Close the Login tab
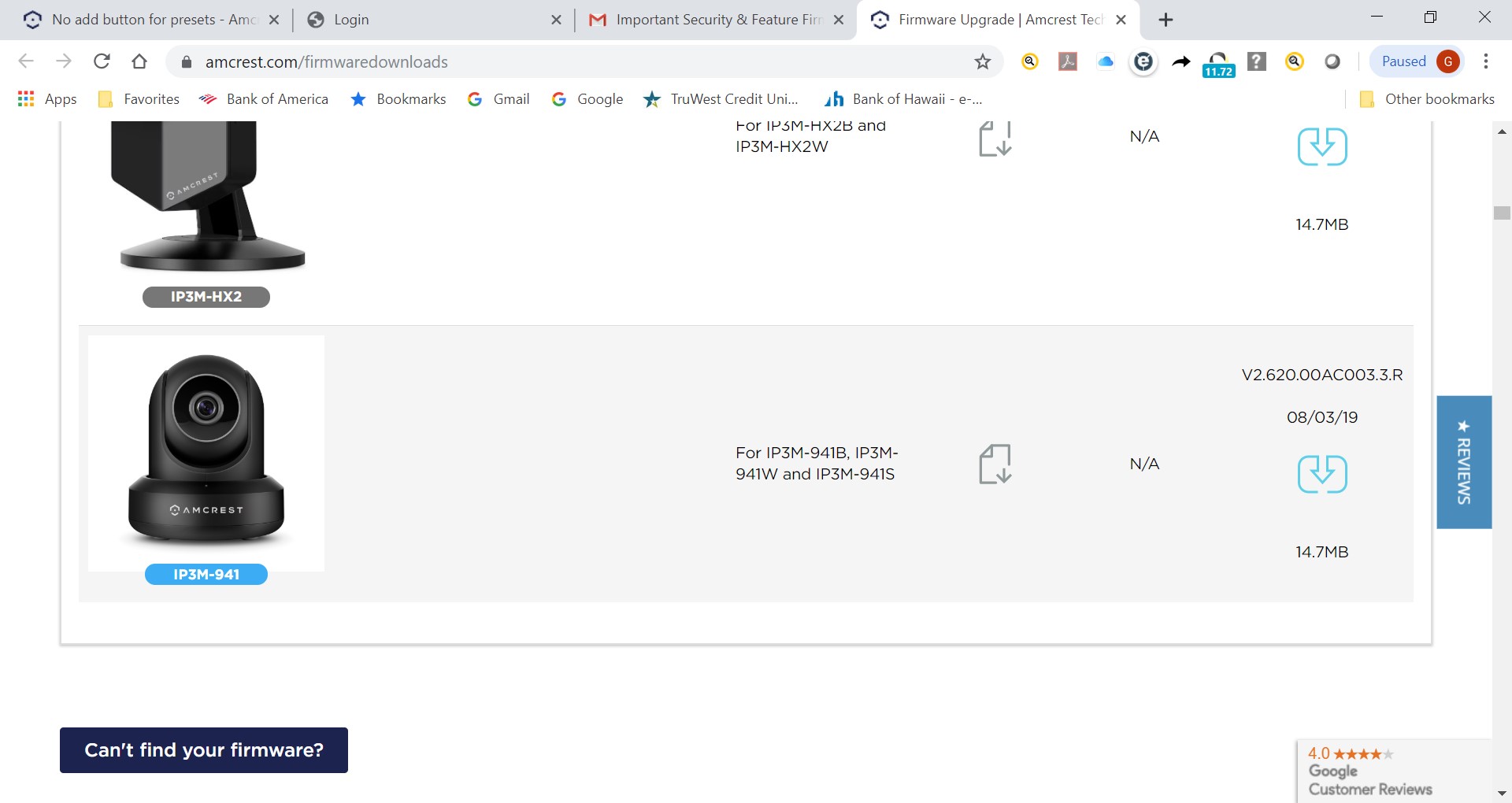The height and width of the screenshot is (803, 1512). pyautogui.click(x=556, y=20)
